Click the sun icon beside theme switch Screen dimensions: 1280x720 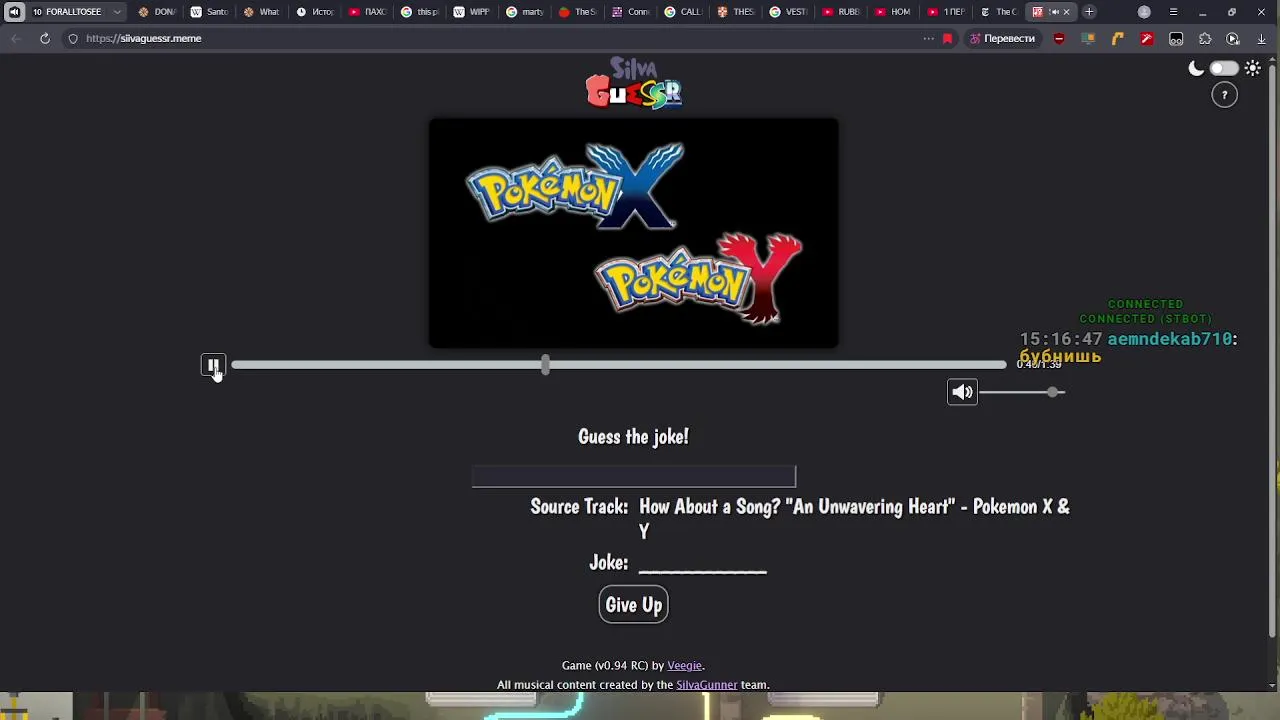[x=1253, y=68]
